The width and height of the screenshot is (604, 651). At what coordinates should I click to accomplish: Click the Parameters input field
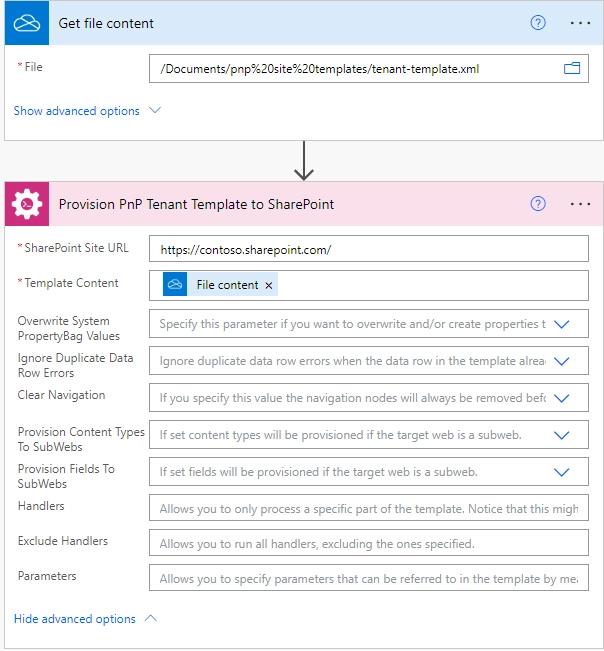[x=369, y=577]
